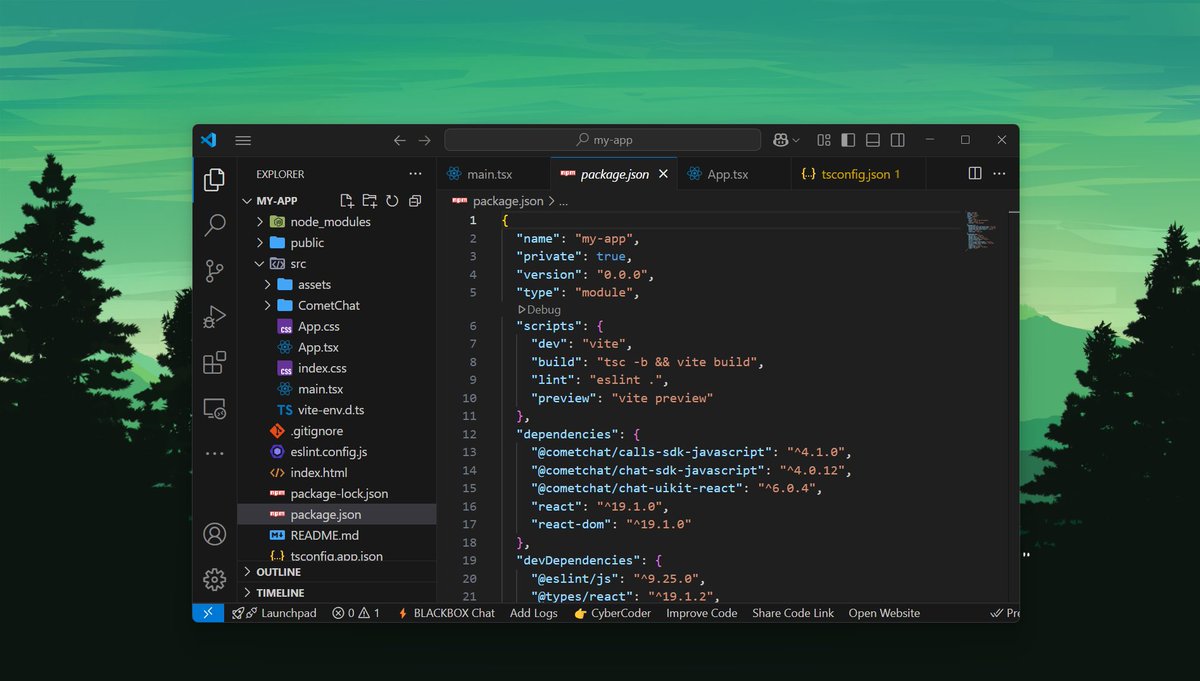
Task: Click the Debug code lens above scripts
Action: pos(539,310)
